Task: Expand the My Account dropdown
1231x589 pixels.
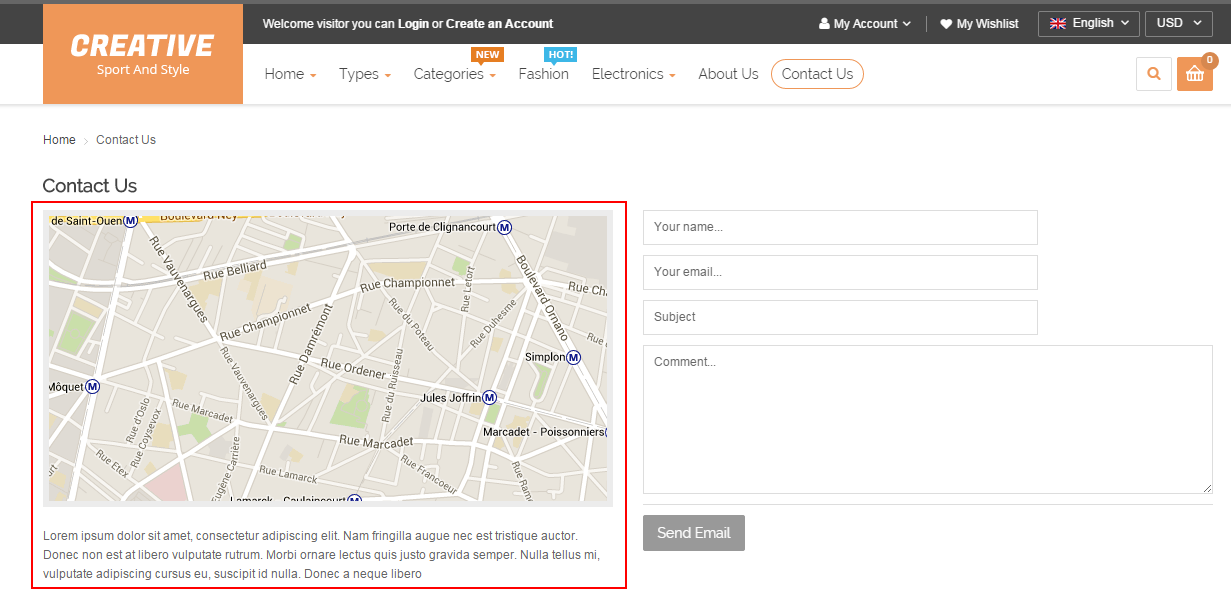Action: point(865,24)
